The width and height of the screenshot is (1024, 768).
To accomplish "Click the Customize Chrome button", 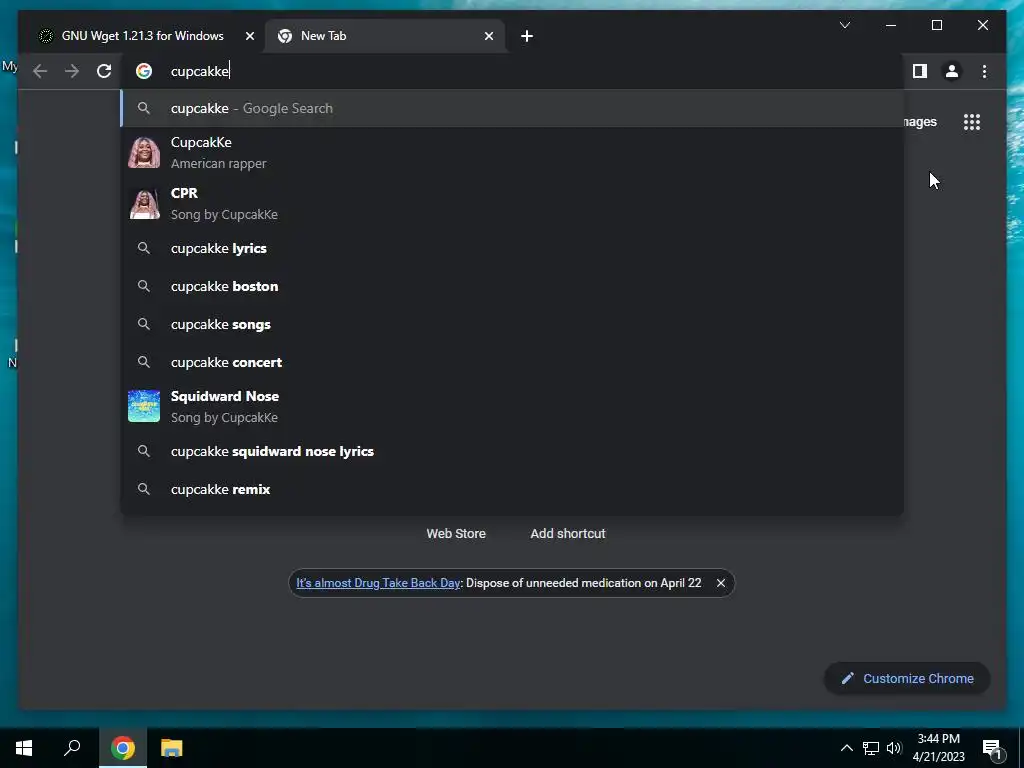I will (x=907, y=678).
